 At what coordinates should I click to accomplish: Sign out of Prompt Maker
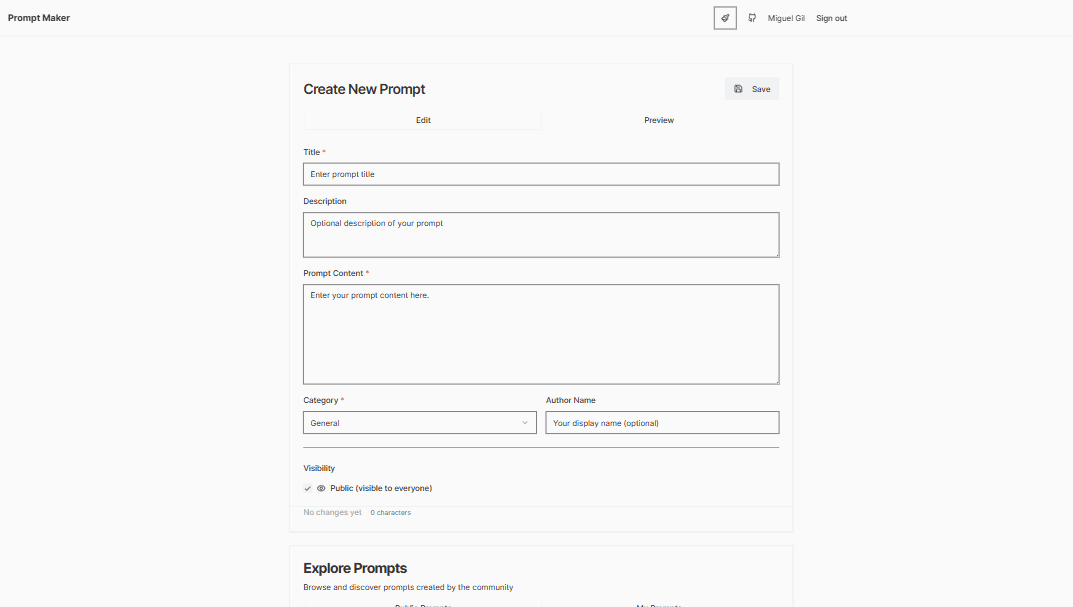(x=831, y=18)
